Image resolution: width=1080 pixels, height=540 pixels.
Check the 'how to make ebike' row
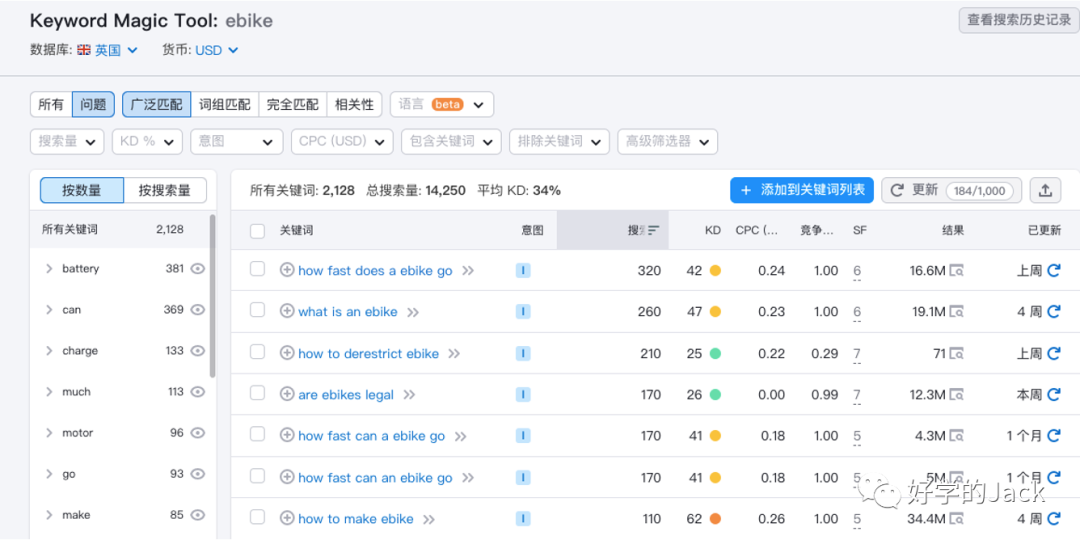pos(258,517)
